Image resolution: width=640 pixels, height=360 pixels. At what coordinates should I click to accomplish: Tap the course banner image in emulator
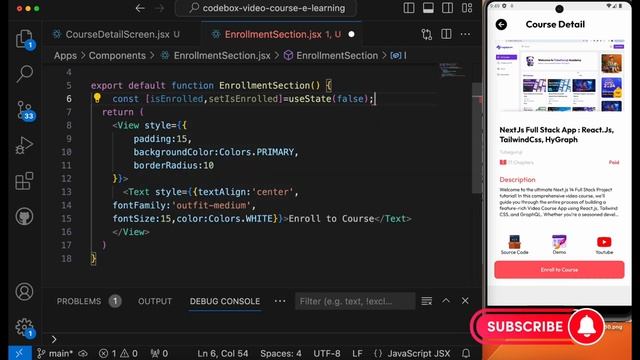point(559,76)
